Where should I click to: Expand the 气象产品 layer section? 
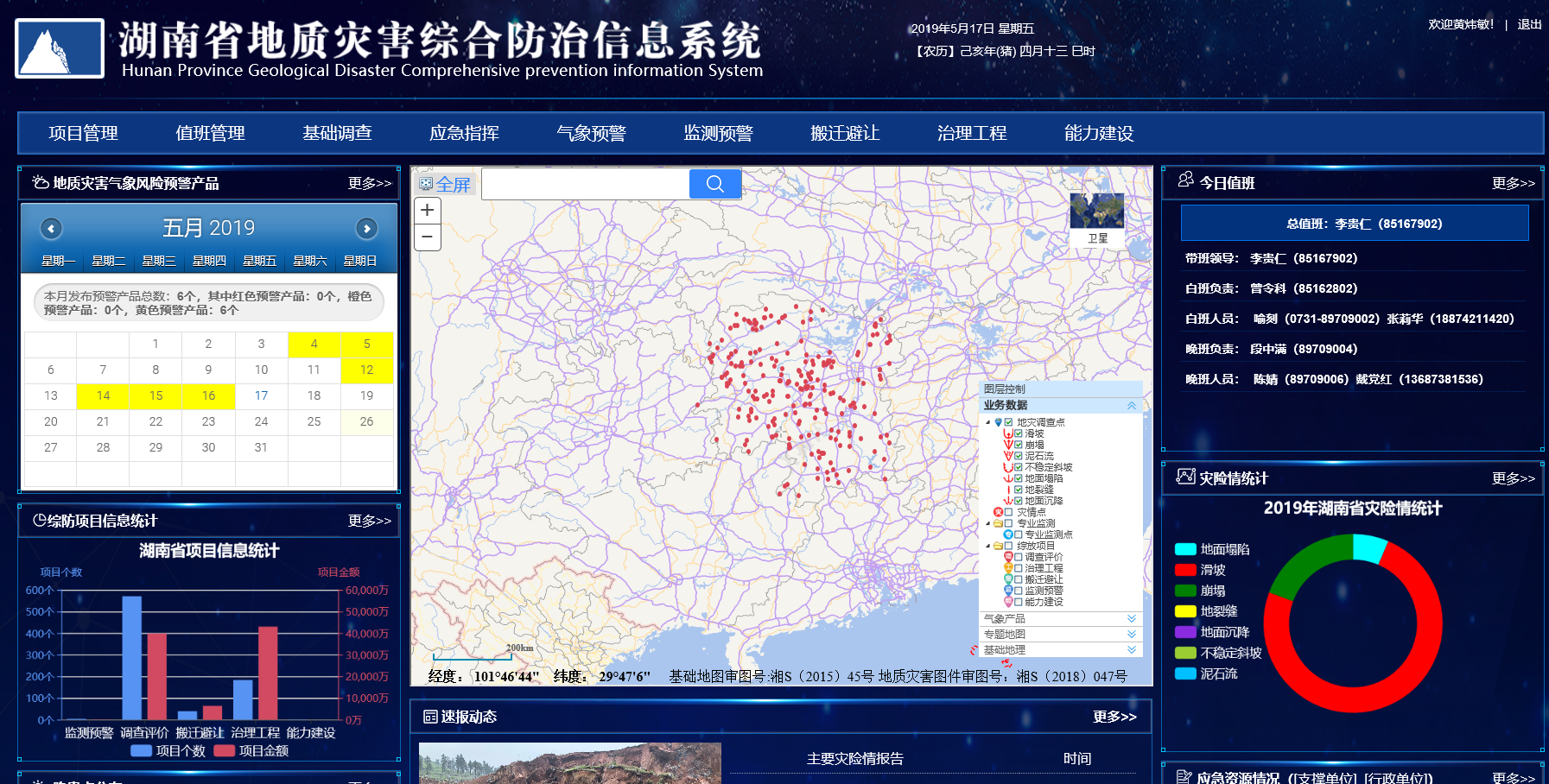[1132, 619]
